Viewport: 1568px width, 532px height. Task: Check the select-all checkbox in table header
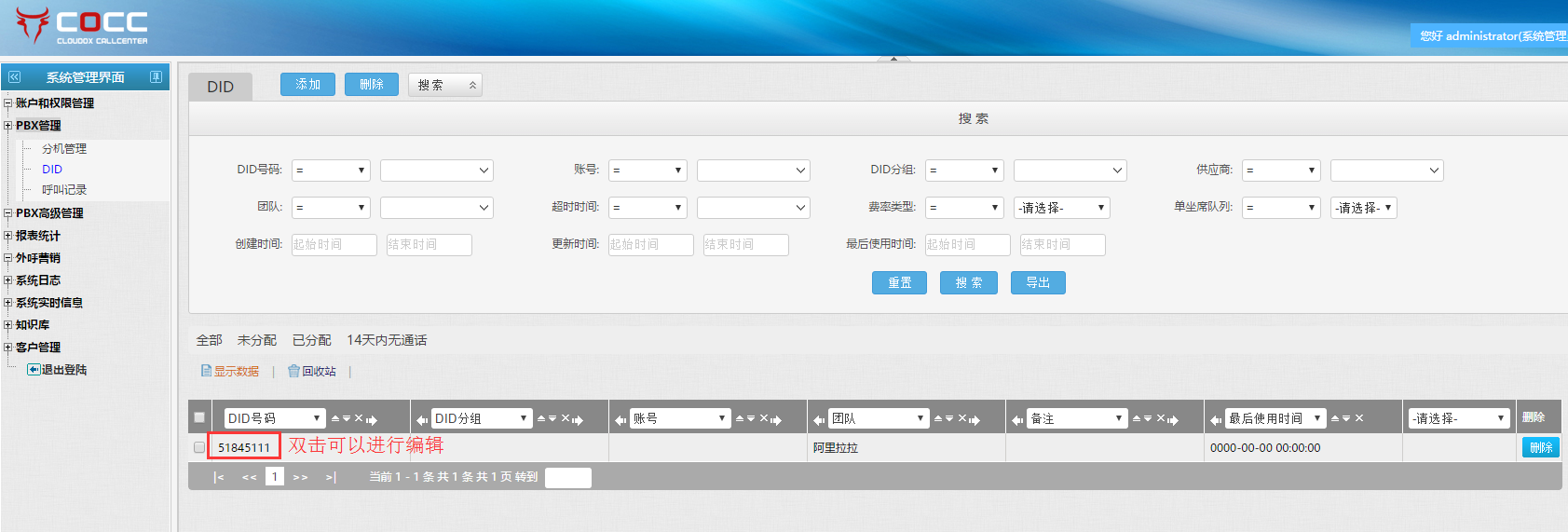coord(199,417)
